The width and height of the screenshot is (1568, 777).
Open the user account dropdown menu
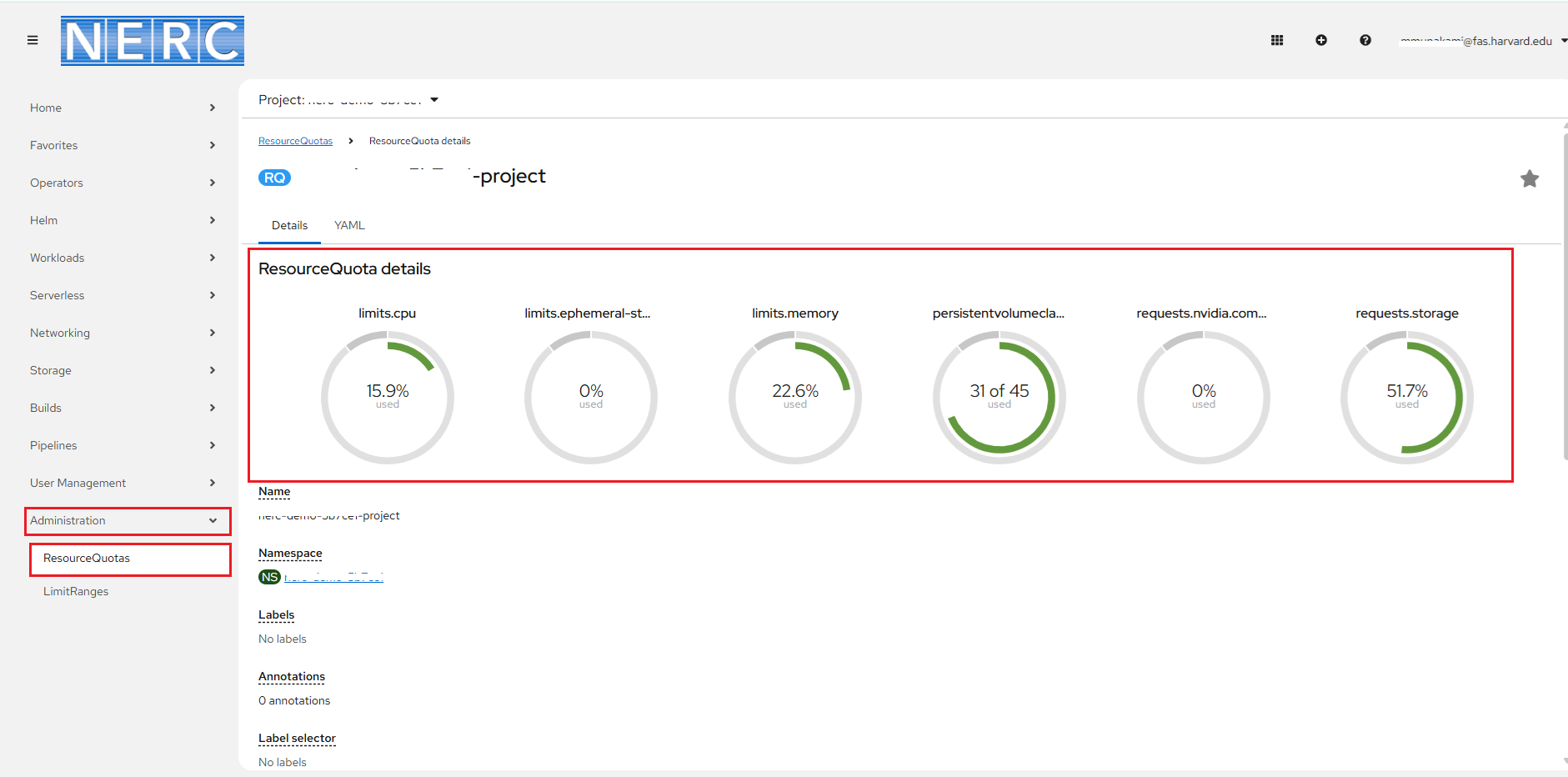(1481, 41)
